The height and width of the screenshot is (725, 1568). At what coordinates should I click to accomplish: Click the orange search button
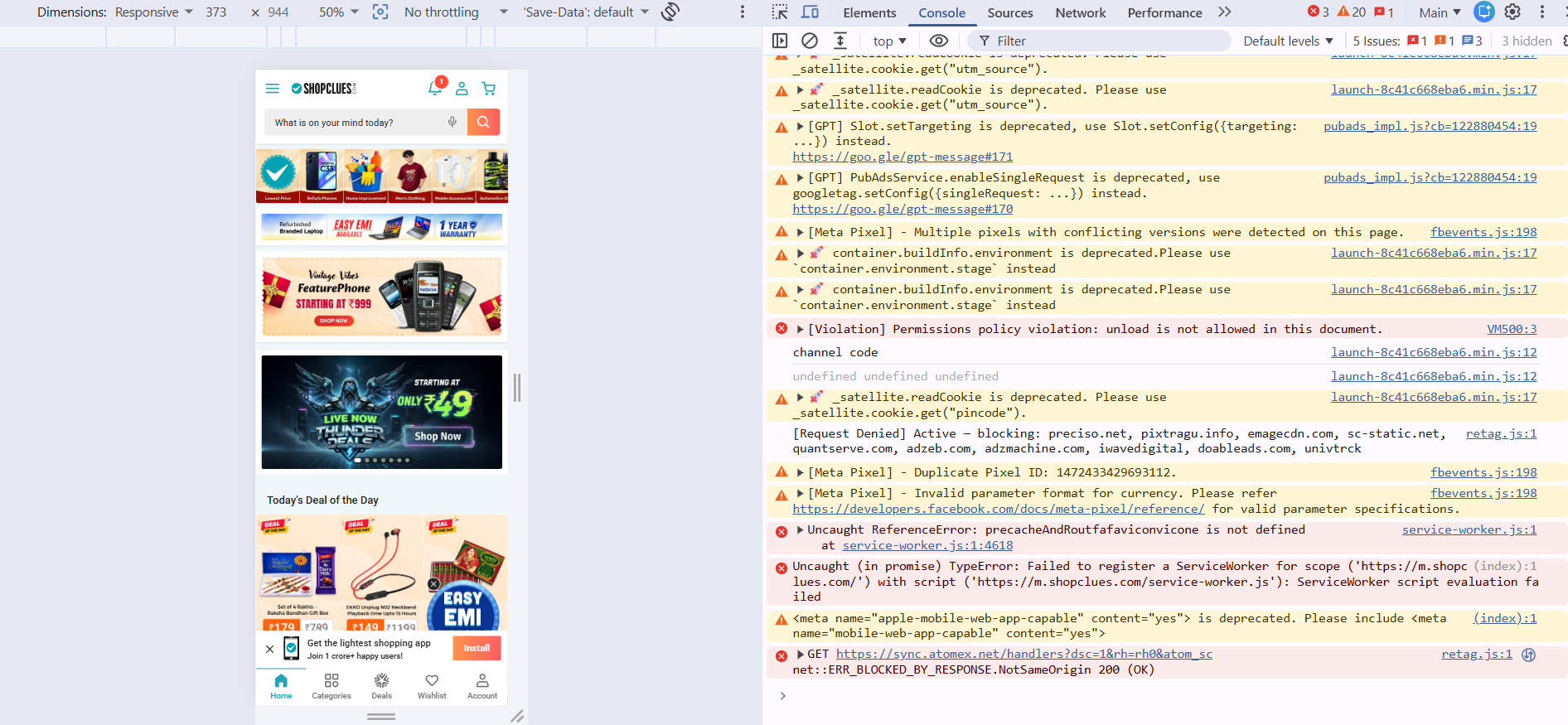pyautogui.click(x=483, y=122)
